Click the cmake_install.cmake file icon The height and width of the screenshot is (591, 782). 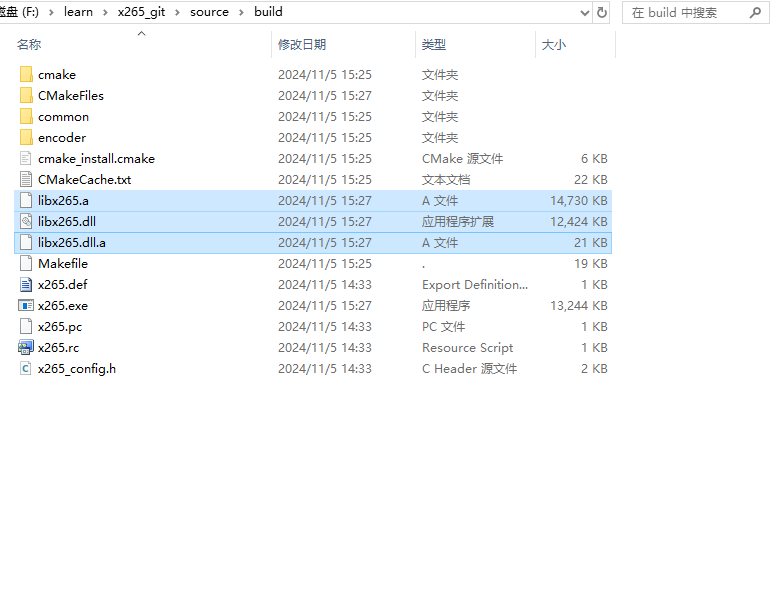click(26, 159)
